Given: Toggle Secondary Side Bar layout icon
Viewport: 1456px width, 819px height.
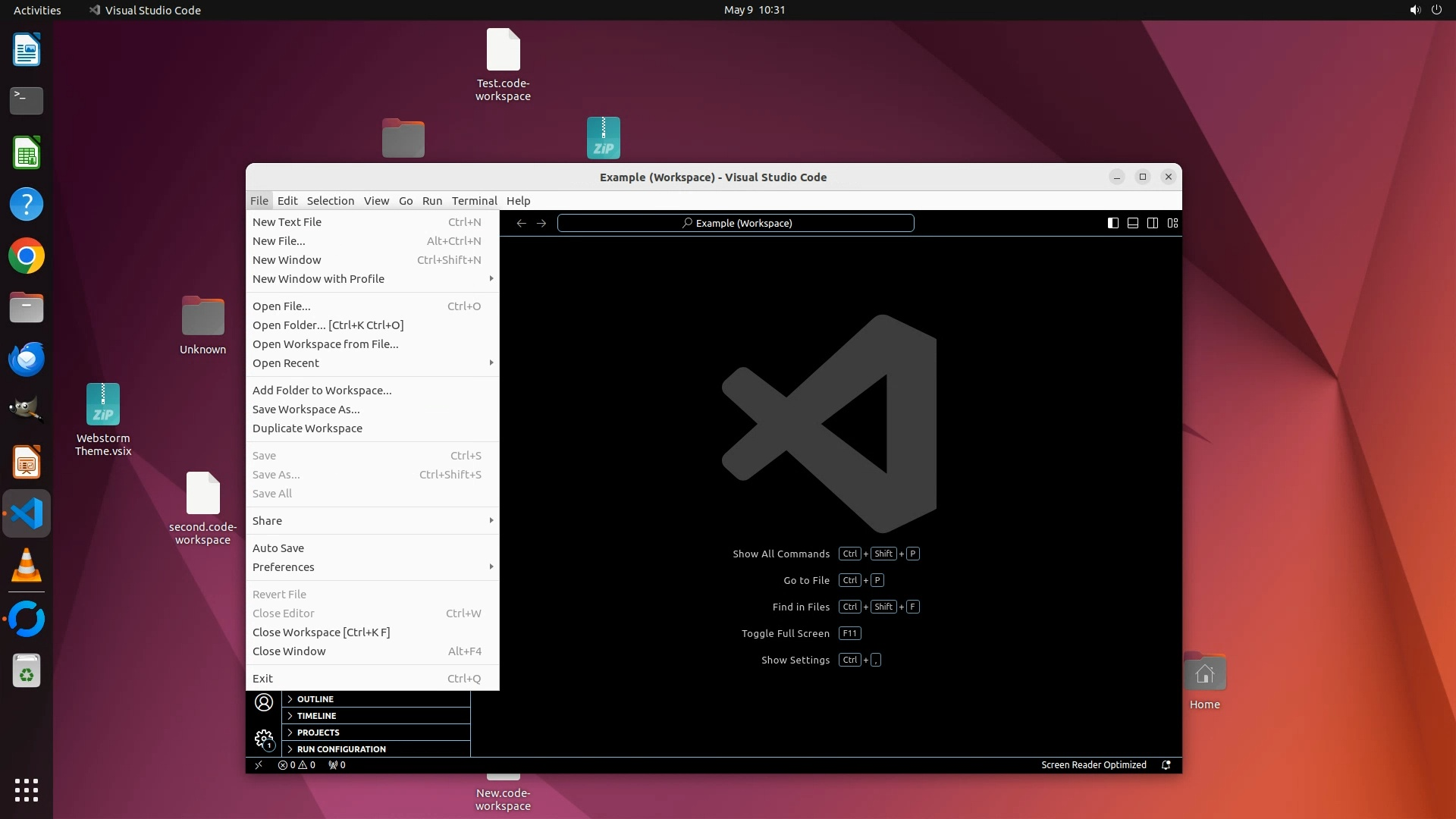Looking at the screenshot, I should [1152, 223].
